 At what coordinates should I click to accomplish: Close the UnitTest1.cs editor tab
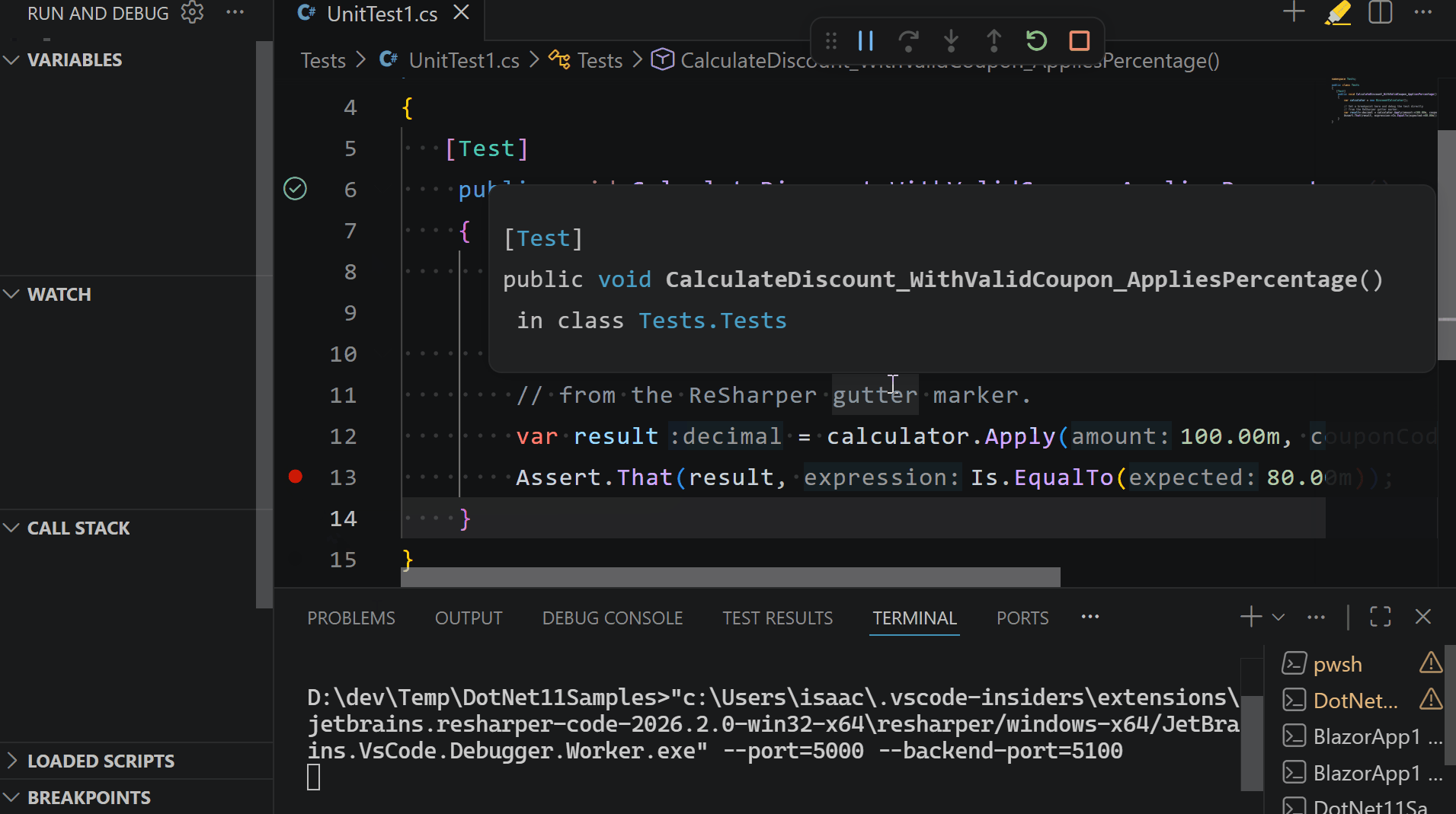click(x=461, y=13)
